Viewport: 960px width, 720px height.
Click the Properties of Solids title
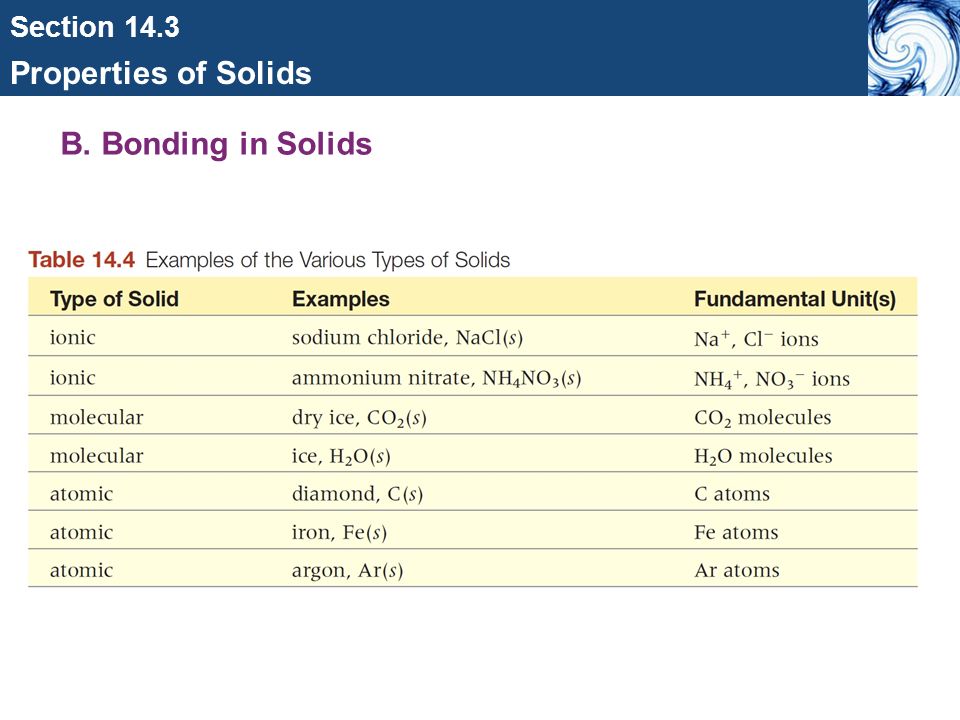pos(161,73)
